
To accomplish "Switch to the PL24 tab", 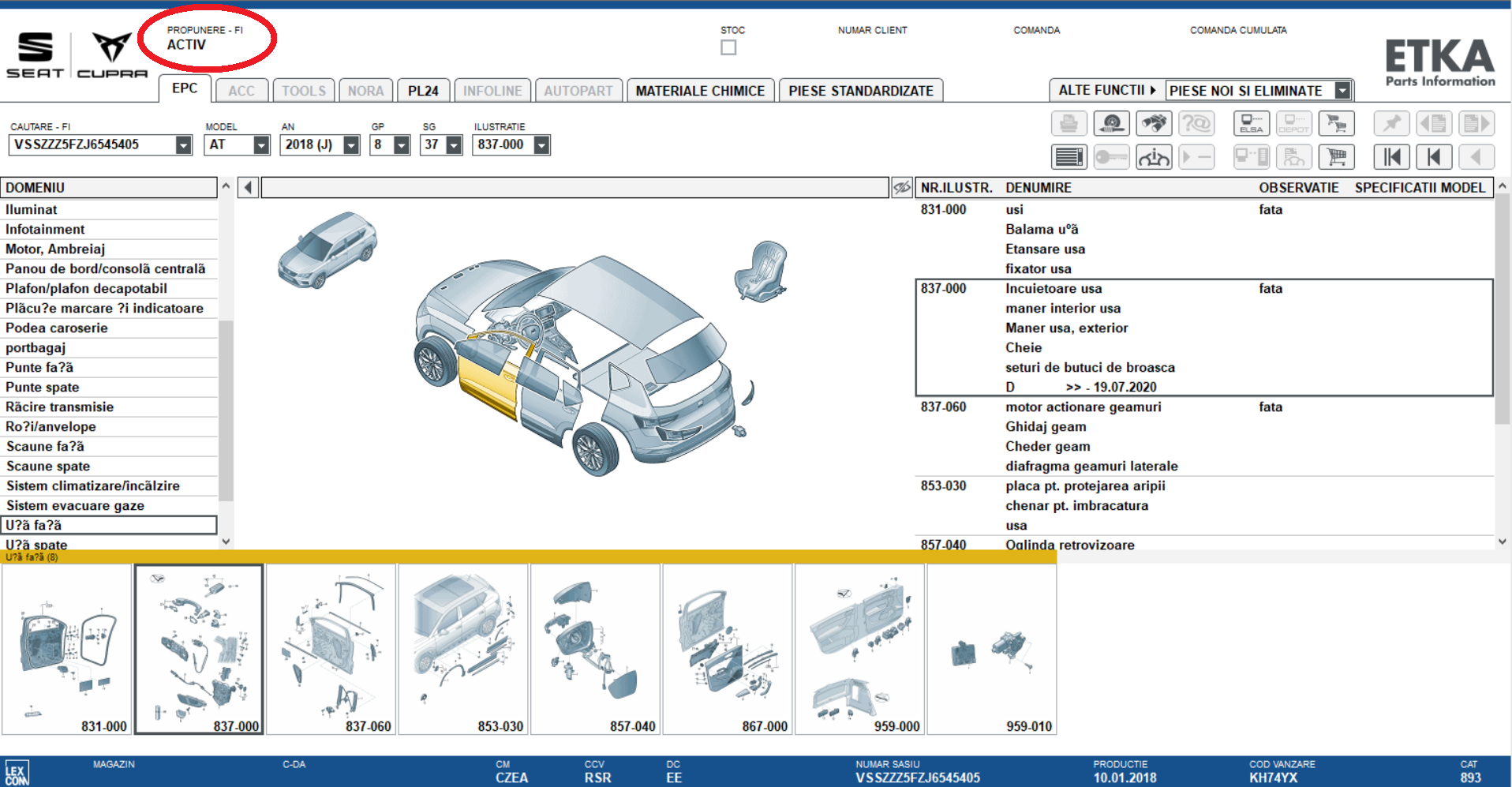I will tap(423, 91).
